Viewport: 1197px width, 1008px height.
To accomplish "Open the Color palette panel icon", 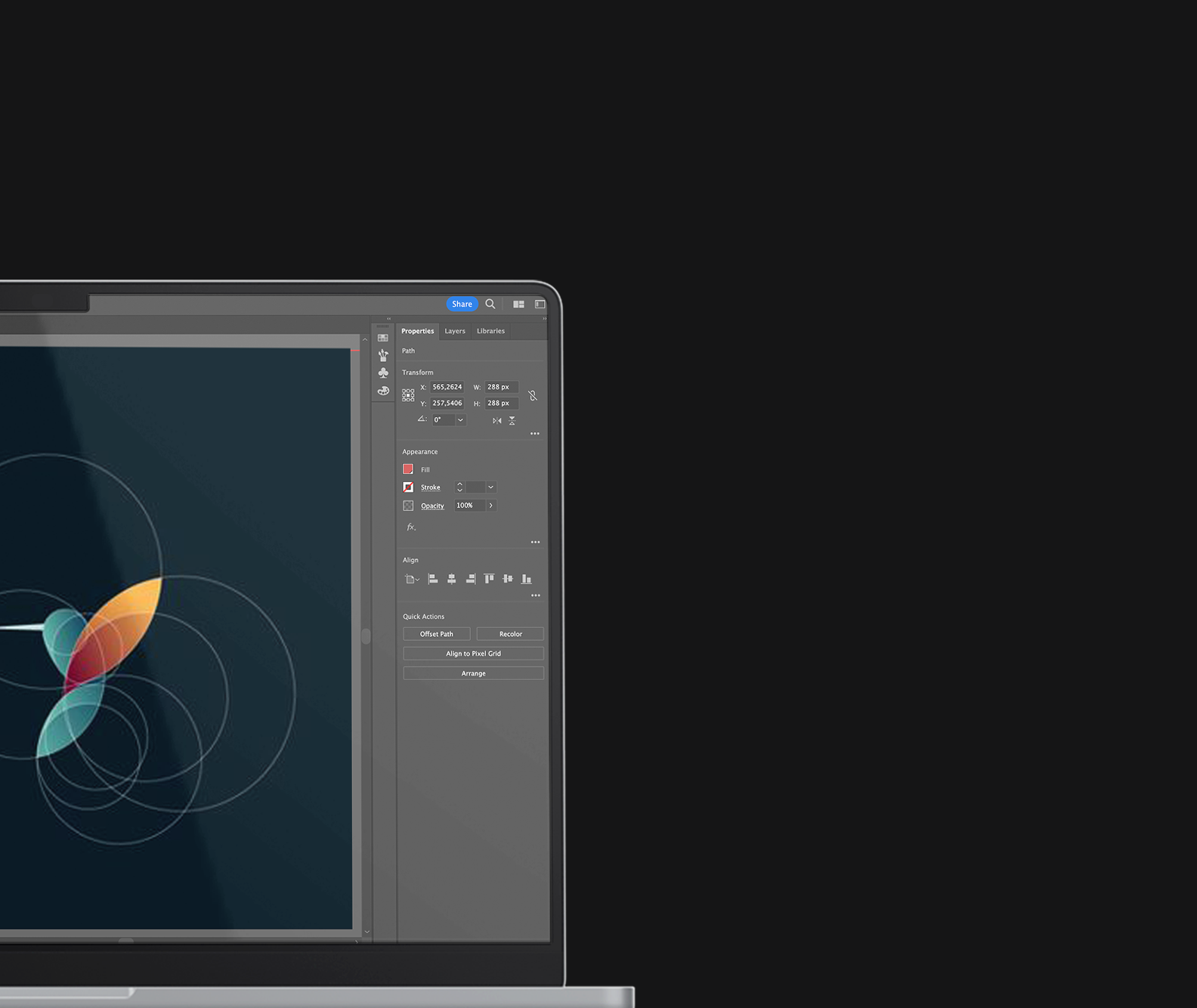I will click(x=383, y=391).
